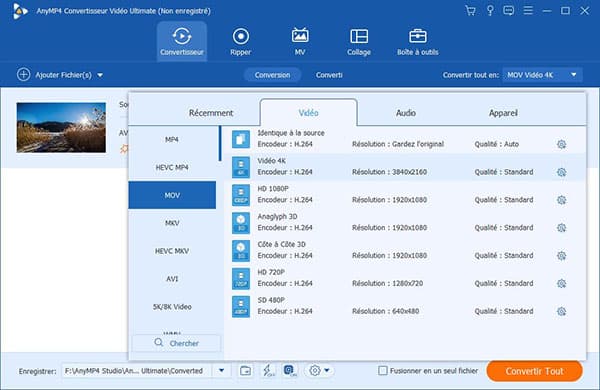Select the Conversion tab
The height and width of the screenshot is (390, 600).
[x=272, y=75]
